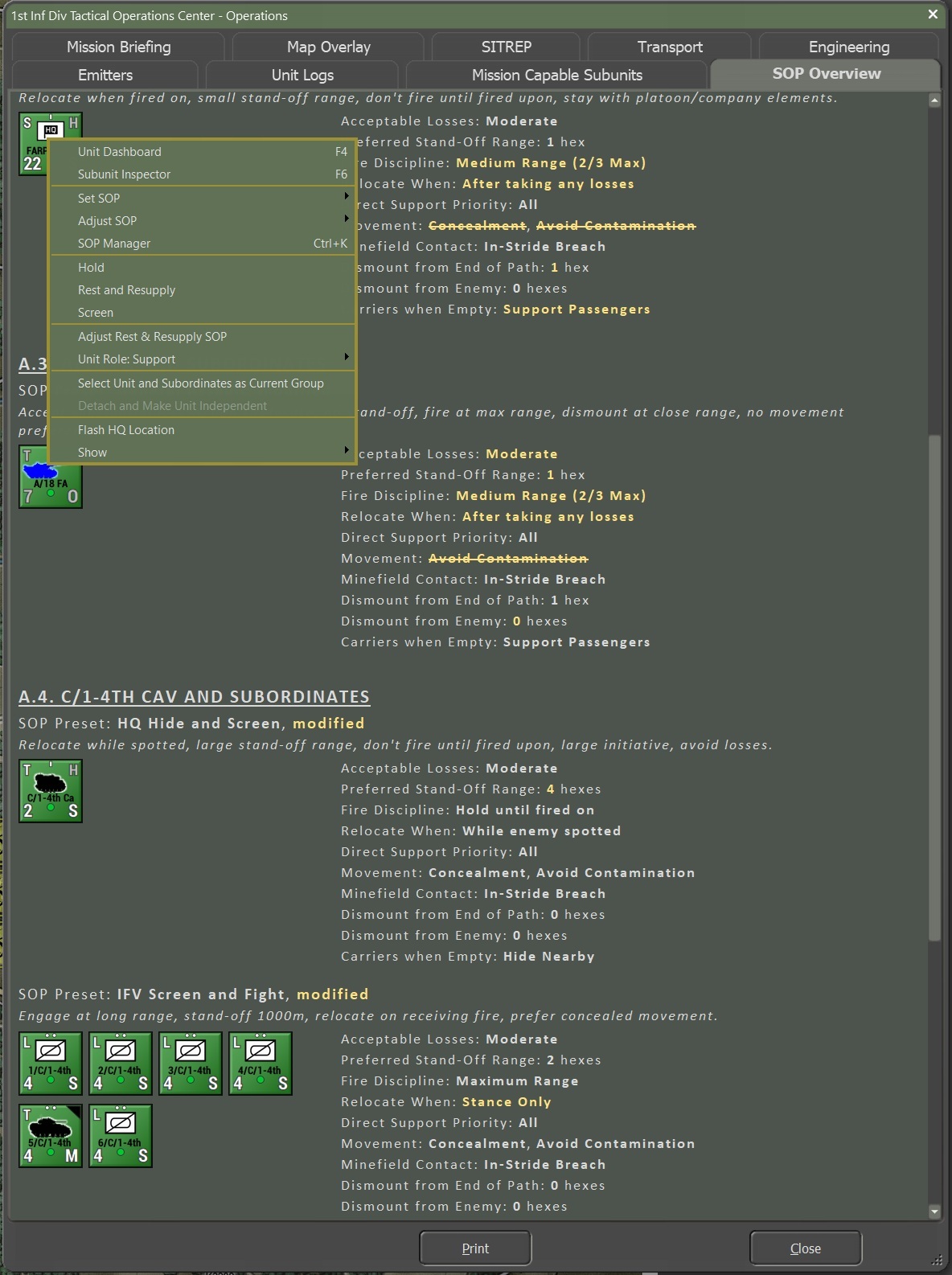The height and width of the screenshot is (1275, 952).
Task: Switch to the Map Overlay tab
Action: tap(328, 47)
